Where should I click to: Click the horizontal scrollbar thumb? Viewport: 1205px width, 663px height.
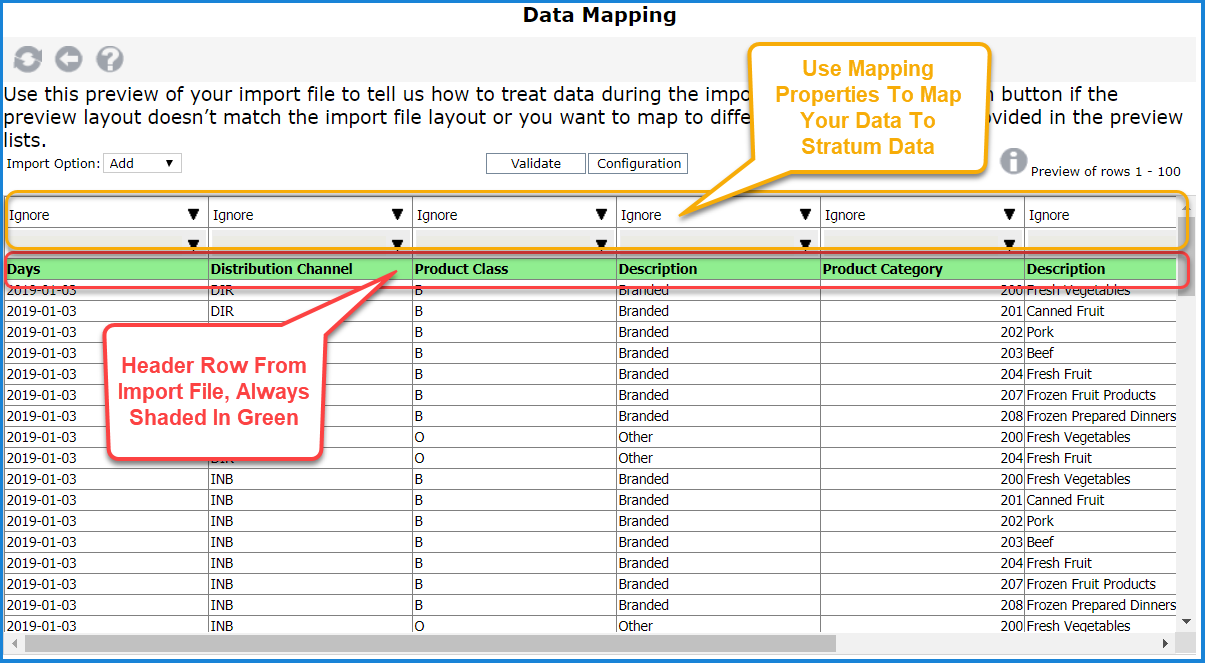(x=430, y=643)
